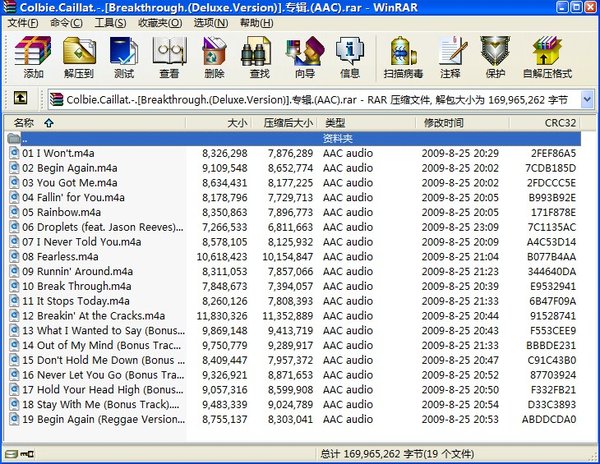Go up one level arrow button
Image resolution: width=600 pixels, height=464 pixels.
pos(20,98)
